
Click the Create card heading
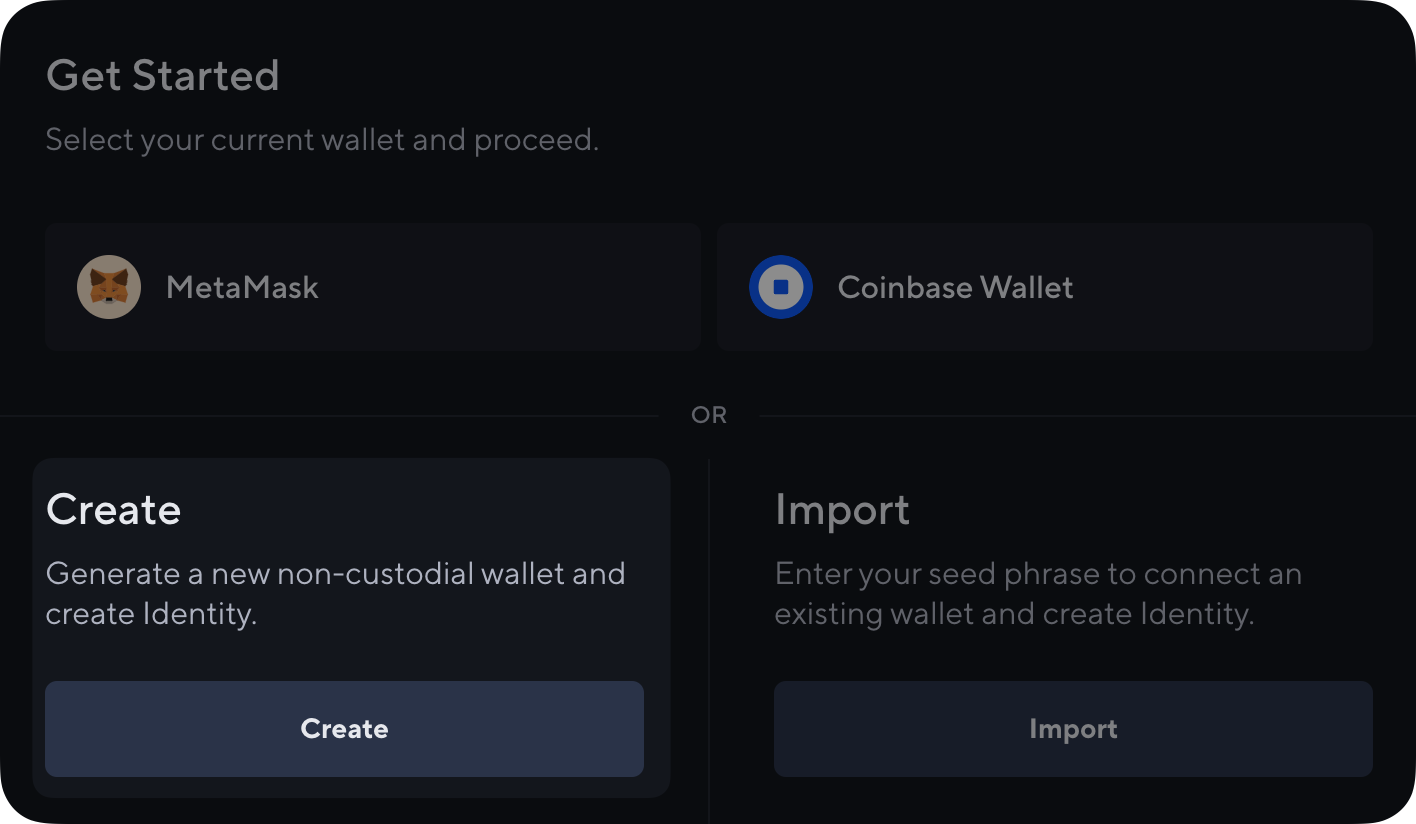tap(113, 509)
